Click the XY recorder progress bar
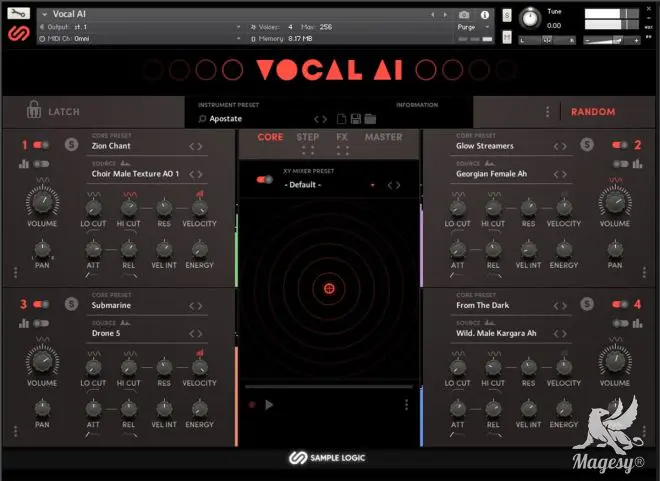 (329, 386)
